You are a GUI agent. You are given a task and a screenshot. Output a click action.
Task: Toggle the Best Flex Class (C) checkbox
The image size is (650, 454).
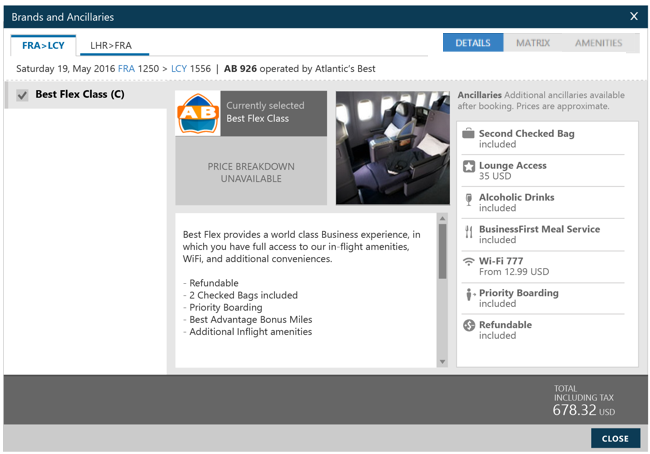pos(23,96)
